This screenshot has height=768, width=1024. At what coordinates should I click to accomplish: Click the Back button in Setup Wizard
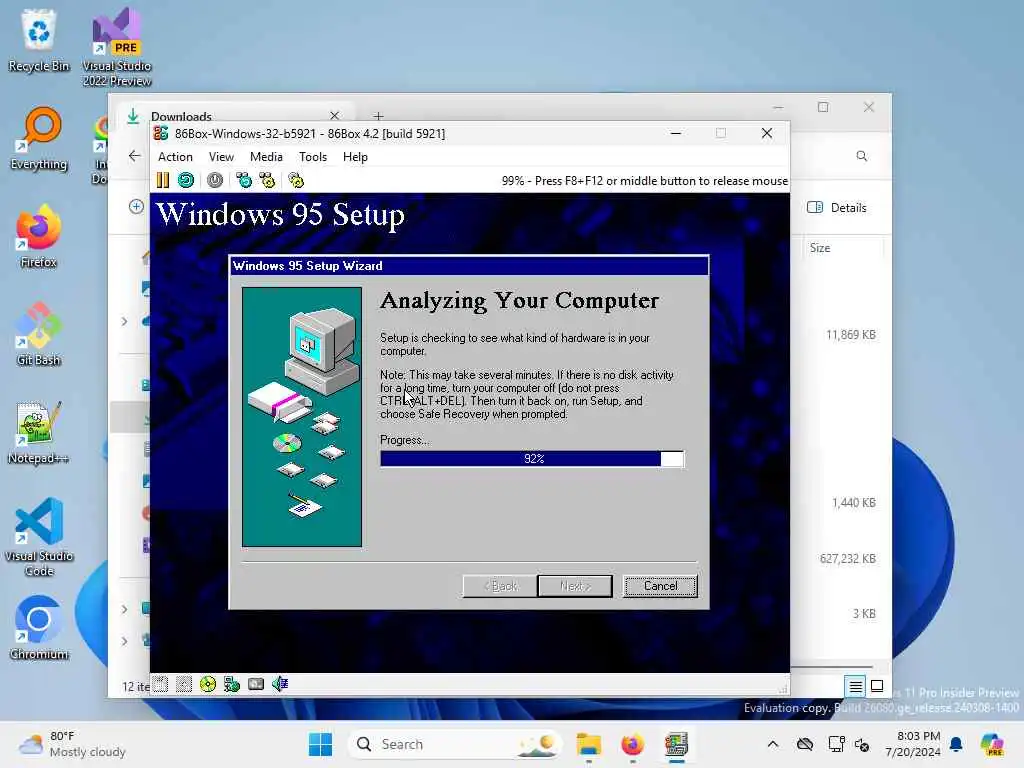[500, 586]
